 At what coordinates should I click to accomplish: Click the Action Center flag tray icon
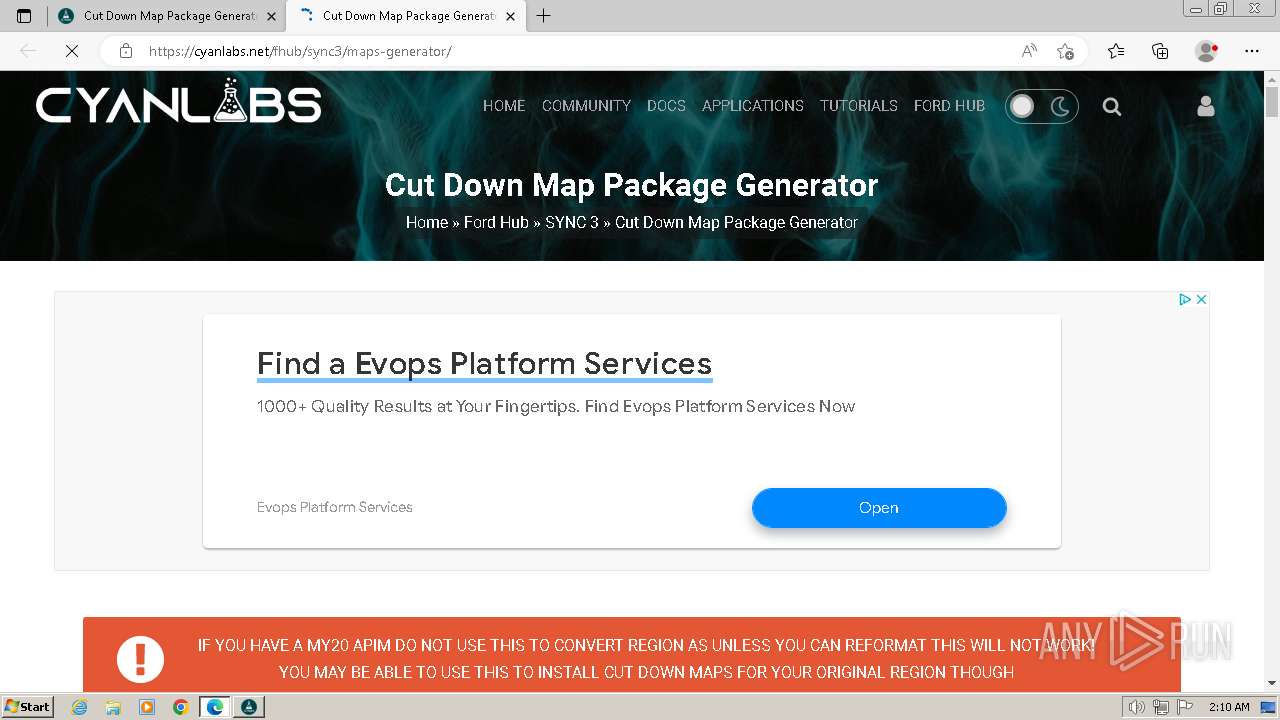pyautogui.click(x=1183, y=707)
